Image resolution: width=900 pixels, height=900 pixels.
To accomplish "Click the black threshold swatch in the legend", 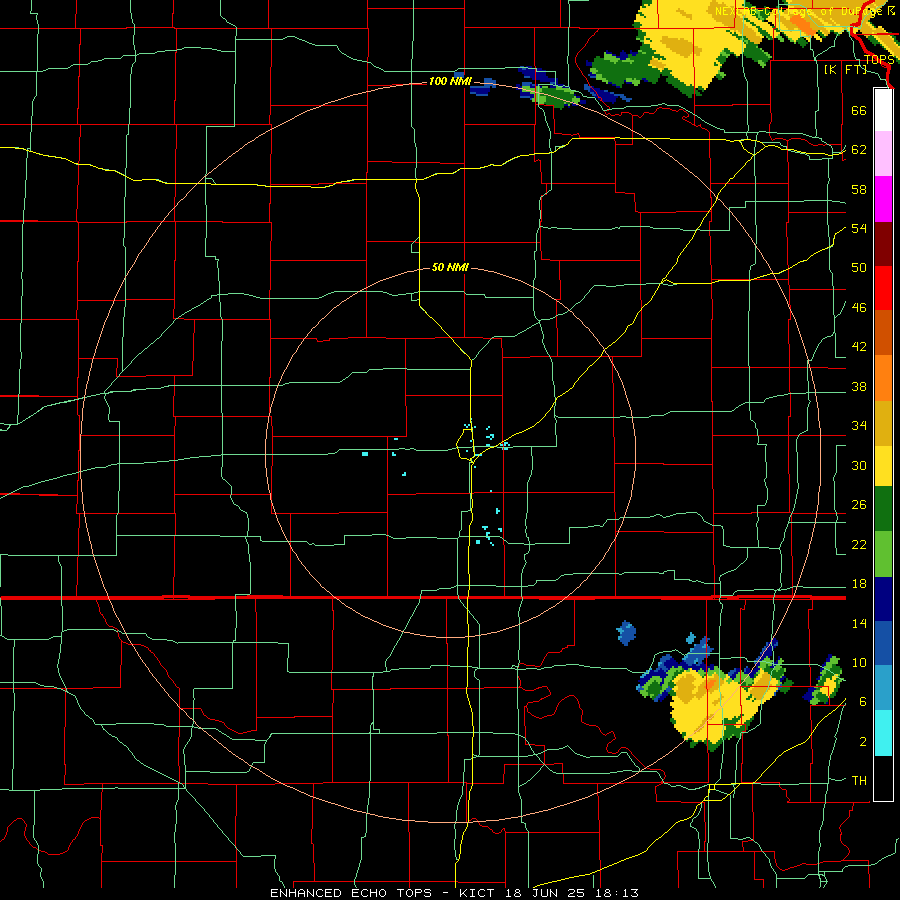I will [883, 778].
